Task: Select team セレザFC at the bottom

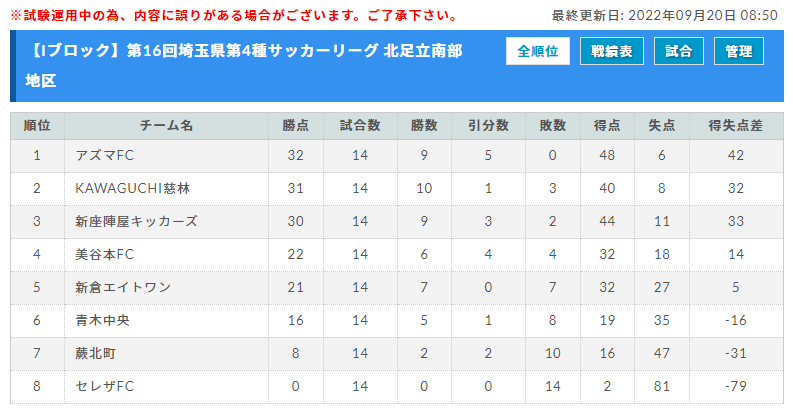Action: click(x=105, y=386)
